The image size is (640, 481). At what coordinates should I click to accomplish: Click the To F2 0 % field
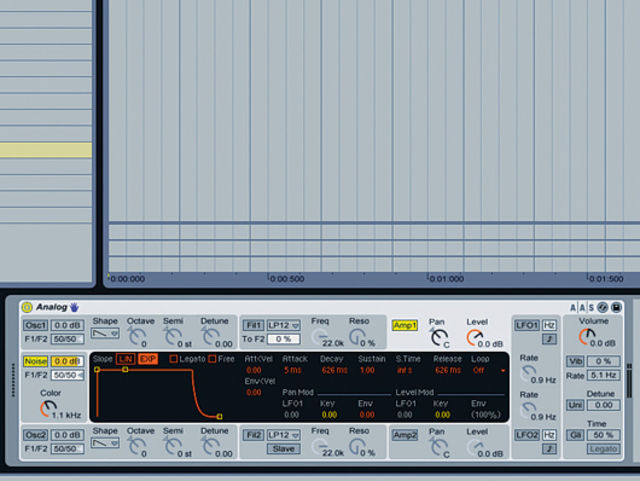point(284,339)
